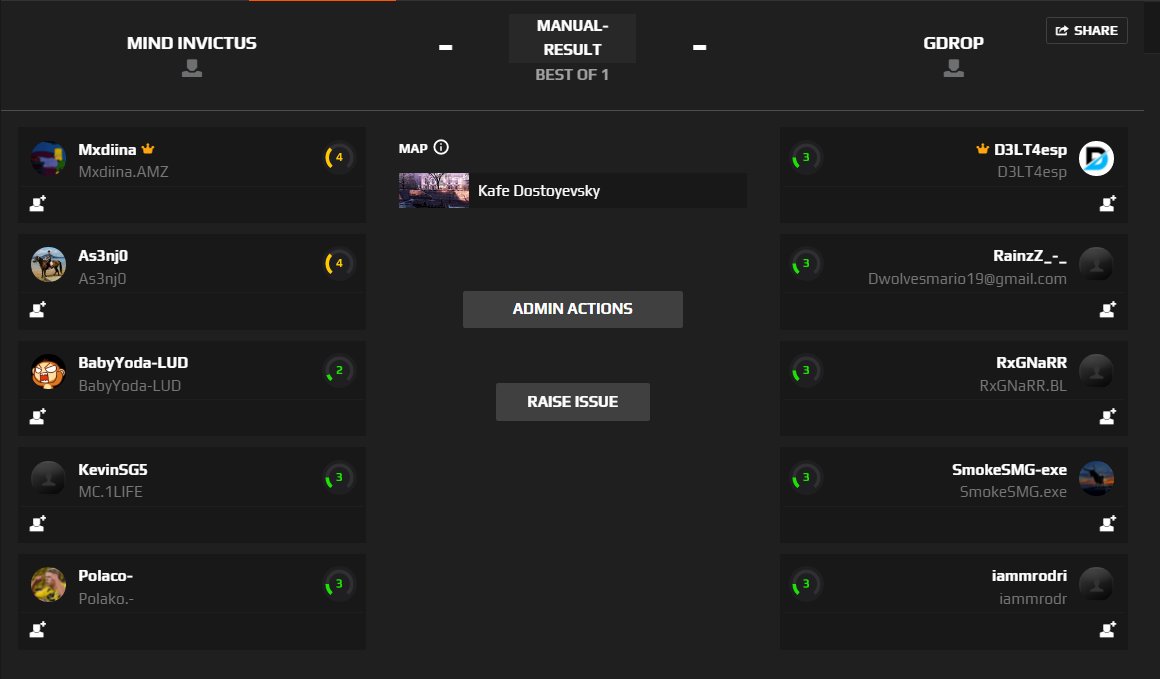Click the game ID SmokeSMG.exe
The height and width of the screenshot is (679, 1160).
[x=1013, y=492]
